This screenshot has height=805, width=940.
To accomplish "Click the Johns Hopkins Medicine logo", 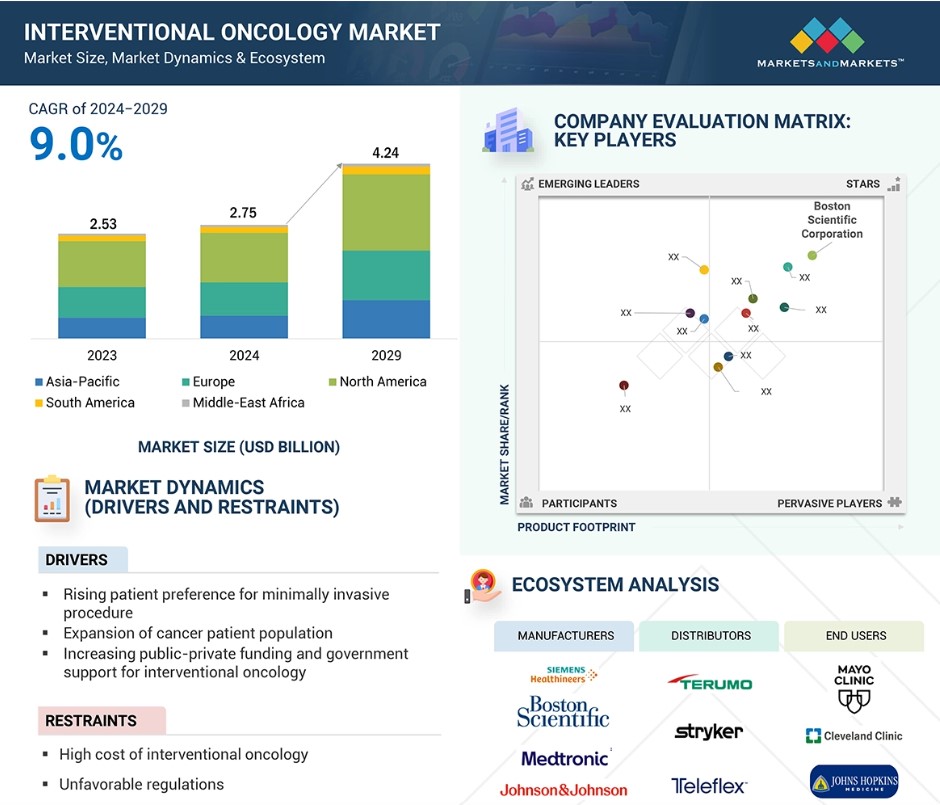I will click(x=854, y=781).
